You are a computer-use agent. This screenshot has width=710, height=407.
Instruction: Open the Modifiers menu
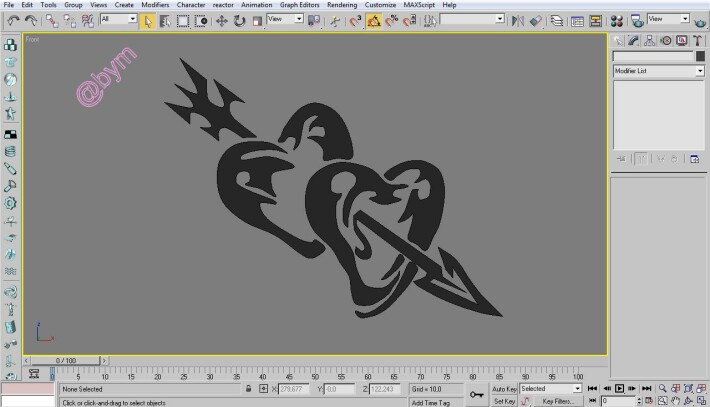tap(155, 5)
